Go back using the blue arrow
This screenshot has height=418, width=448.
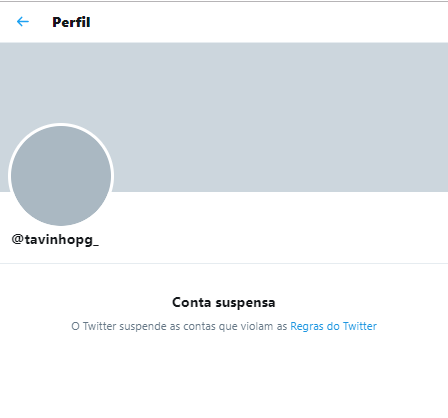click(x=23, y=22)
